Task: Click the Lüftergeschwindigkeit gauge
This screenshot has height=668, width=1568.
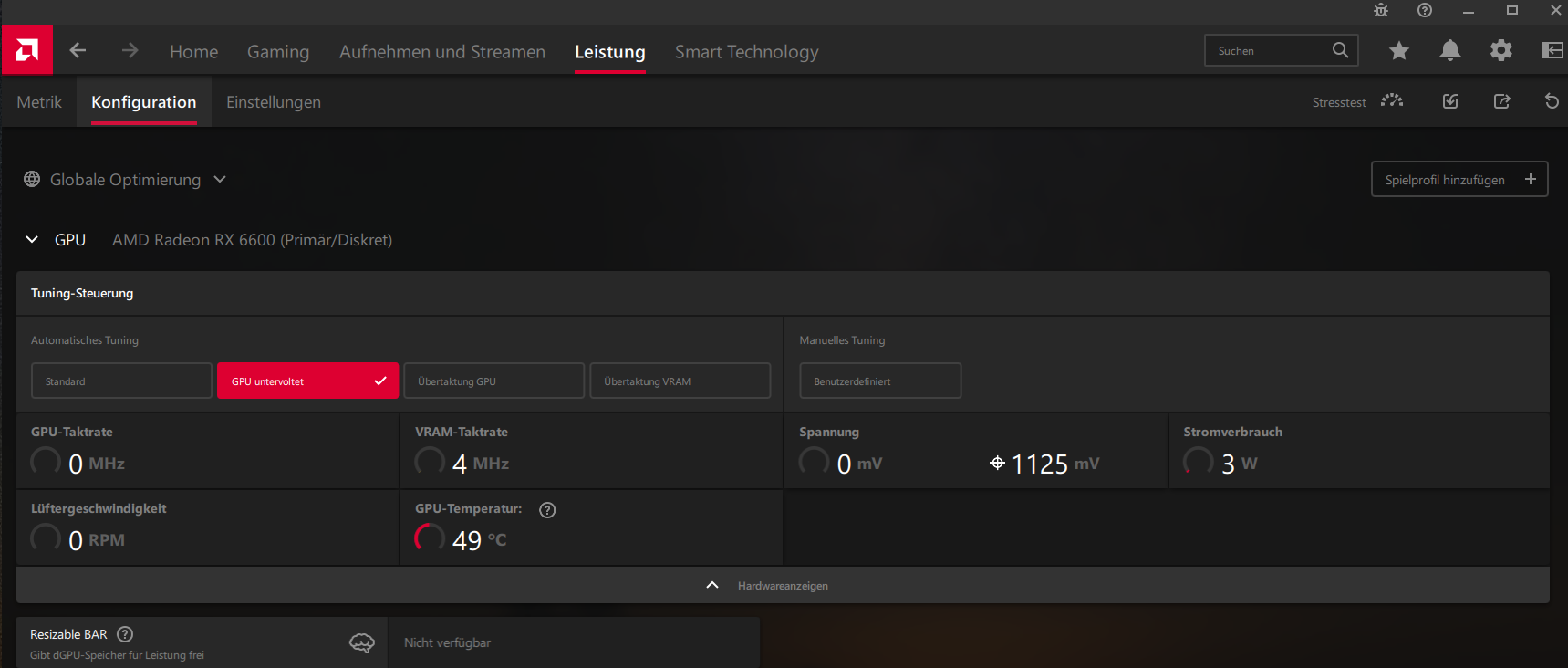Action: click(46, 538)
